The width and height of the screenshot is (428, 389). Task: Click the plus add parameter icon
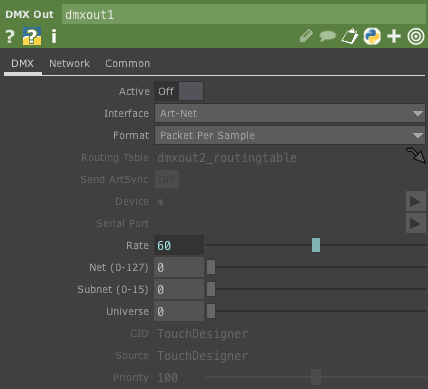tap(394, 36)
